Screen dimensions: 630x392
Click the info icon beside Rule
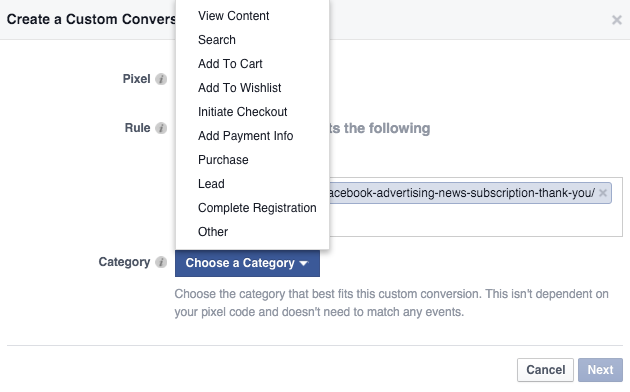161,128
